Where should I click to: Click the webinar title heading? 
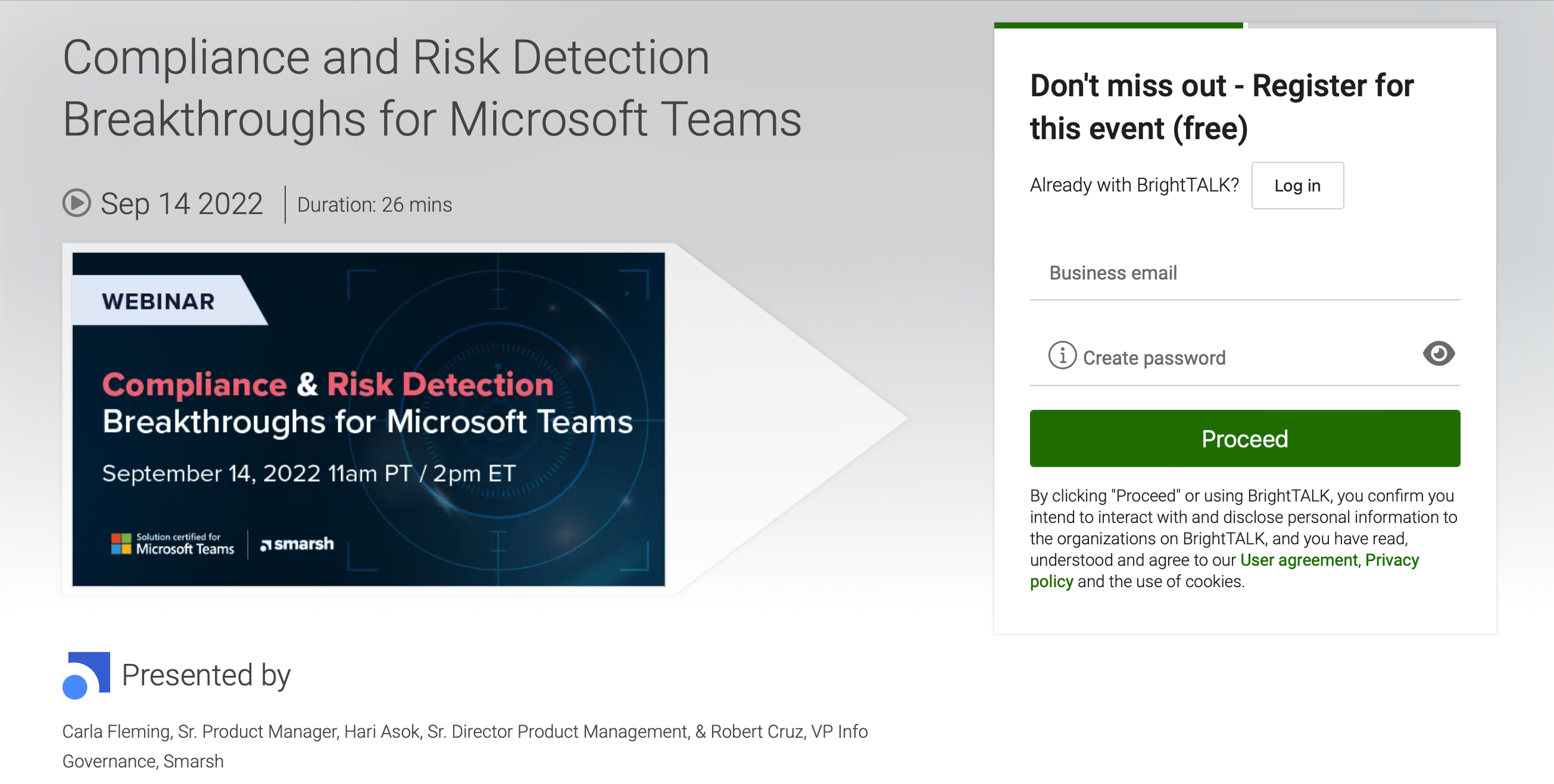(432, 88)
